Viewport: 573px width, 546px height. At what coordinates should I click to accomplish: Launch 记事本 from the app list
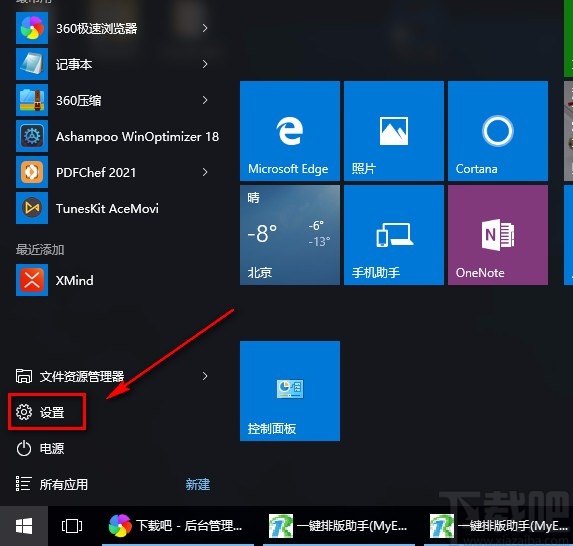(x=32, y=64)
